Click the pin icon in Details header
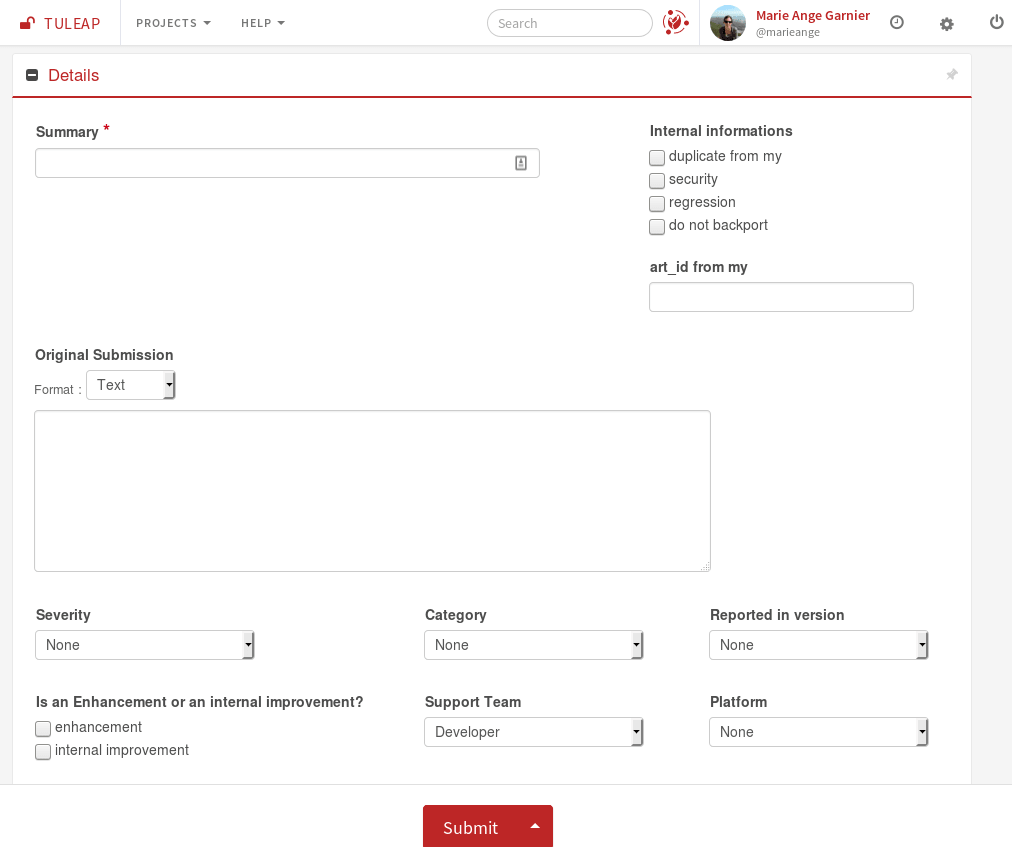Image resolution: width=1012 pixels, height=847 pixels. [952, 75]
